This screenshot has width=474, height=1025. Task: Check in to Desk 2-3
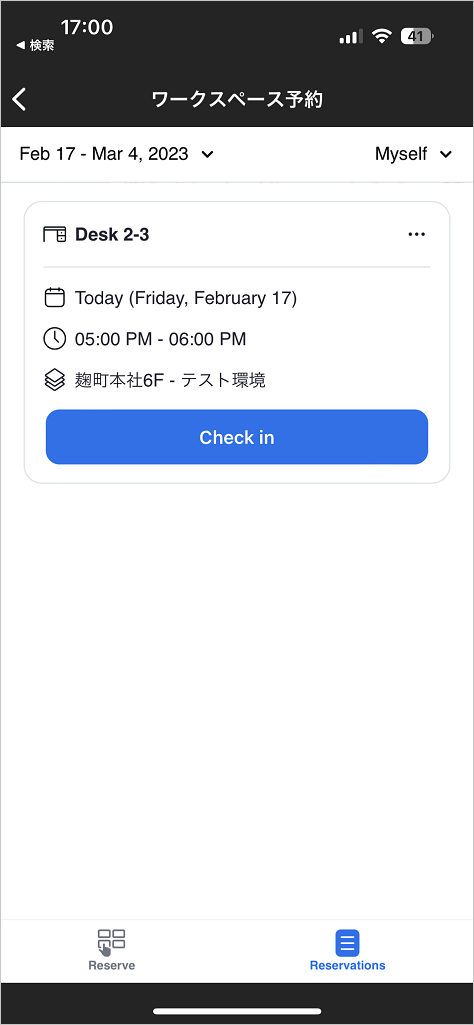[x=237, y=437]
